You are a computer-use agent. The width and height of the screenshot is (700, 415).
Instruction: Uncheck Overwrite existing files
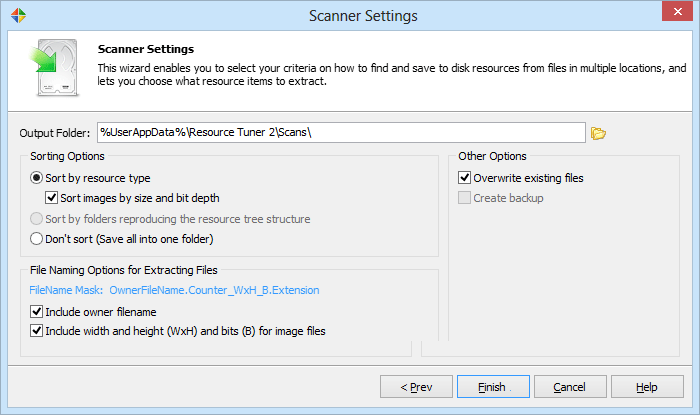coord(464,178)
